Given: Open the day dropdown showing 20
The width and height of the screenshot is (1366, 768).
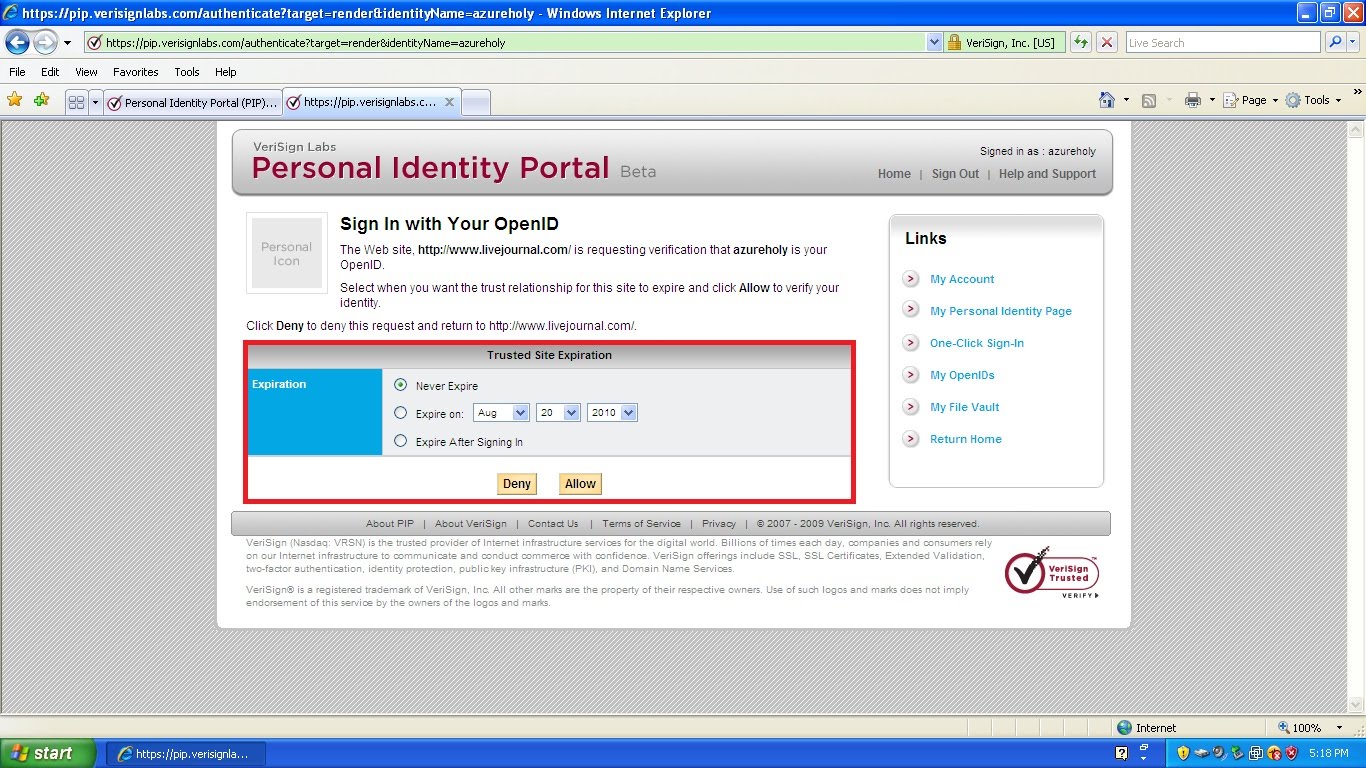Looking at the screenshot, I should pyautogui.click(x=558, y=412).
